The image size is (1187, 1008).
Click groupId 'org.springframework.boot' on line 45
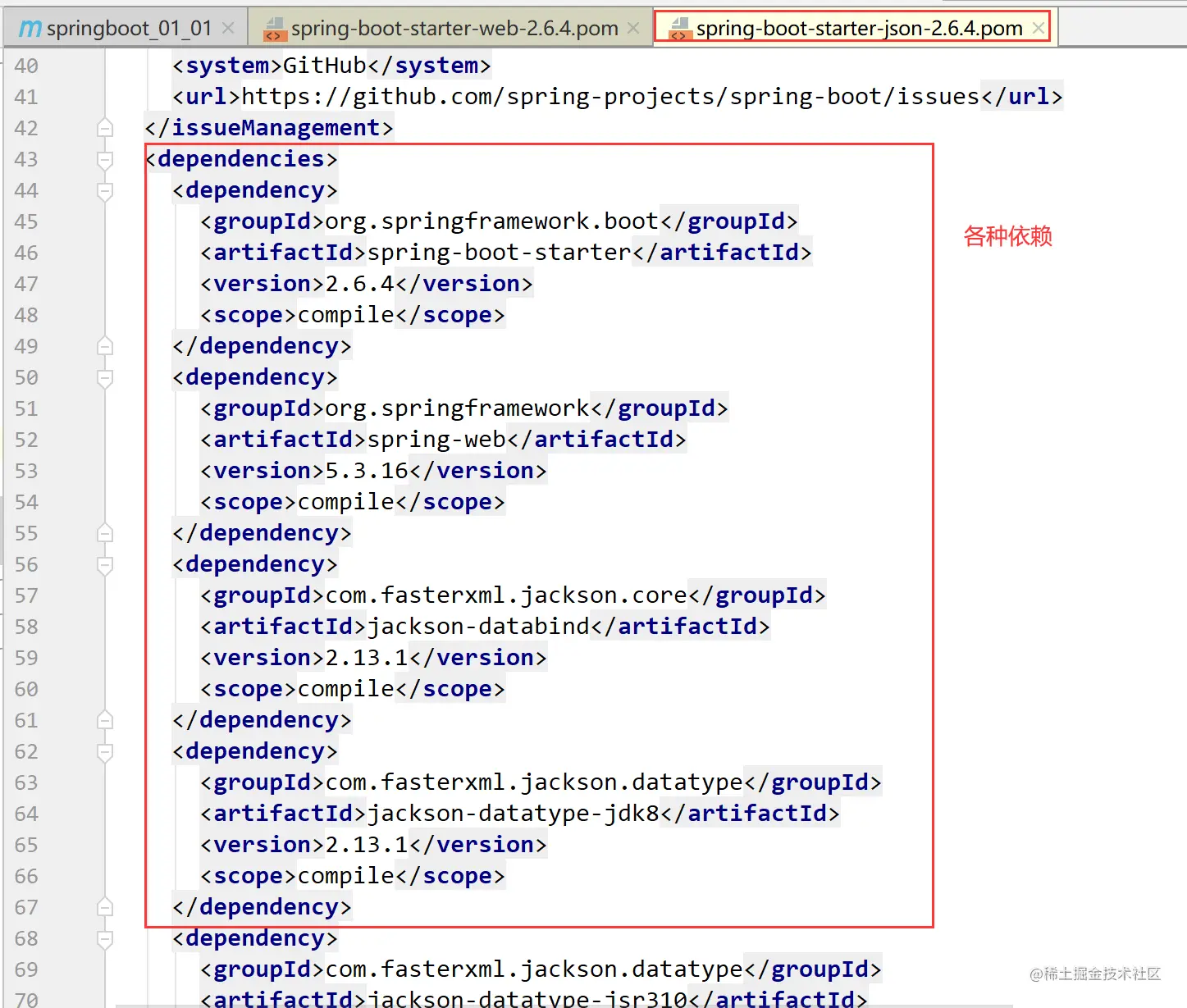click(x=492, y=221)
